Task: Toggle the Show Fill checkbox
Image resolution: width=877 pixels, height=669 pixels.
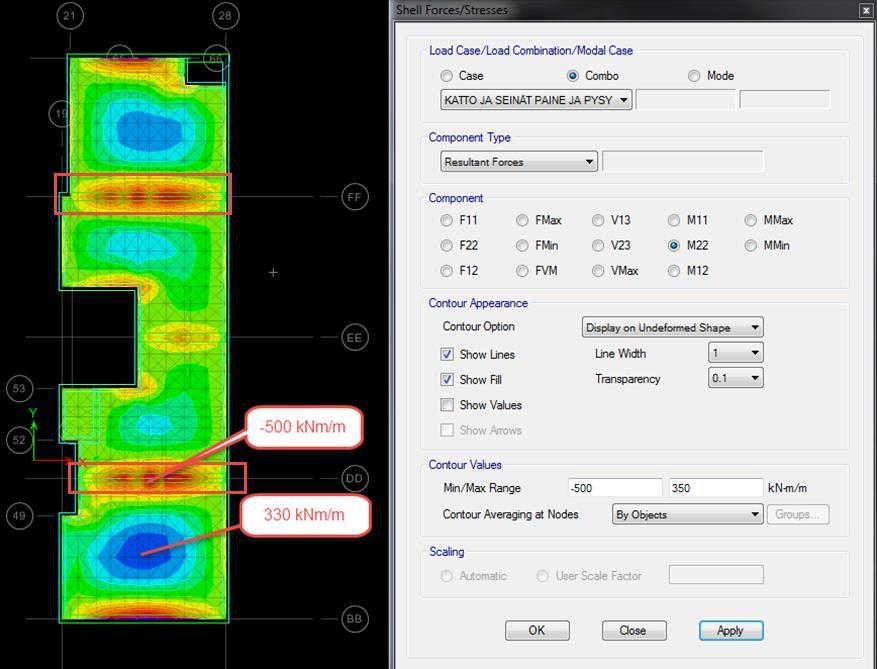Action: tap(447, 379)
